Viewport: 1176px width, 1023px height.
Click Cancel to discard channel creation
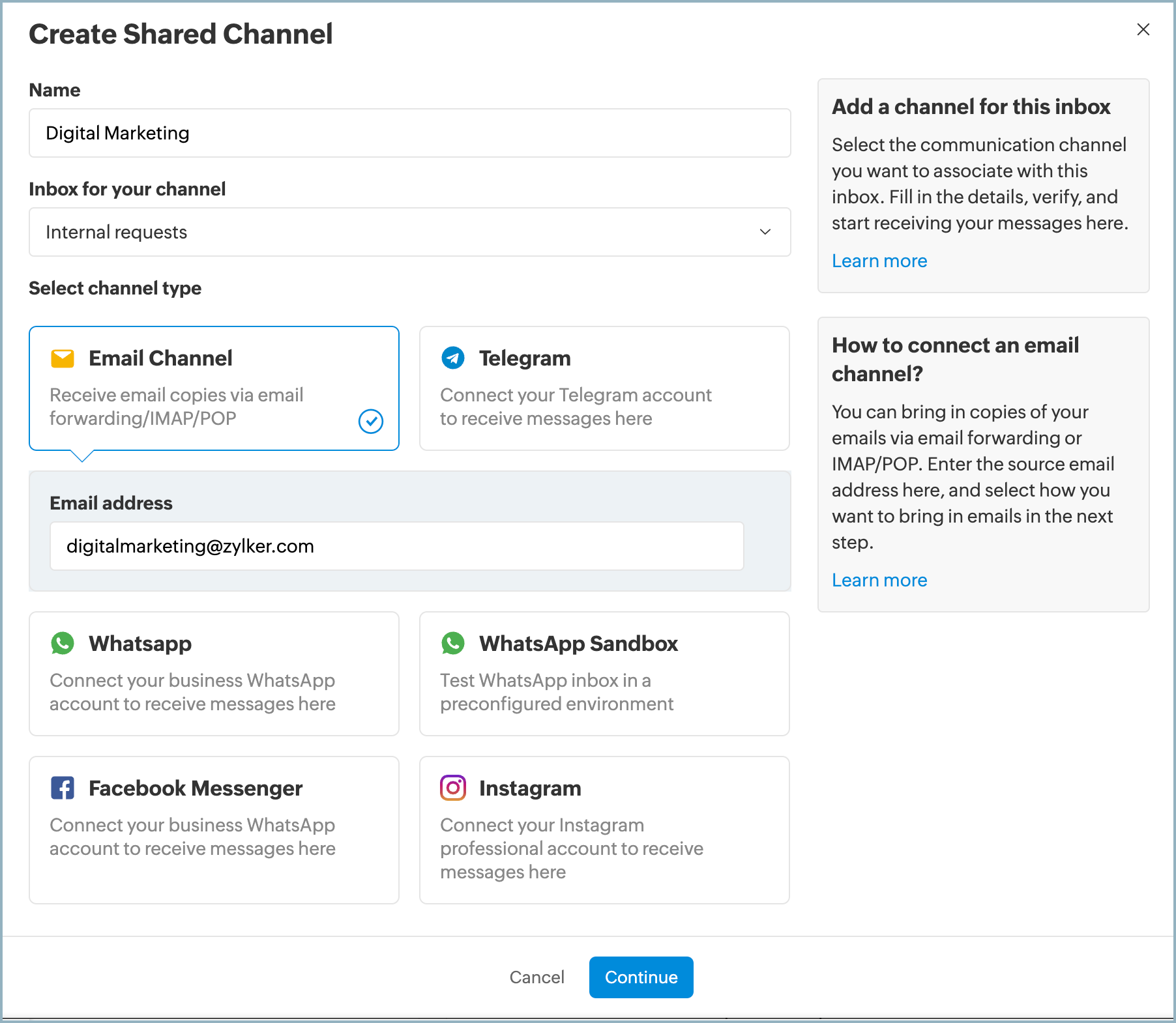[537, 977]
